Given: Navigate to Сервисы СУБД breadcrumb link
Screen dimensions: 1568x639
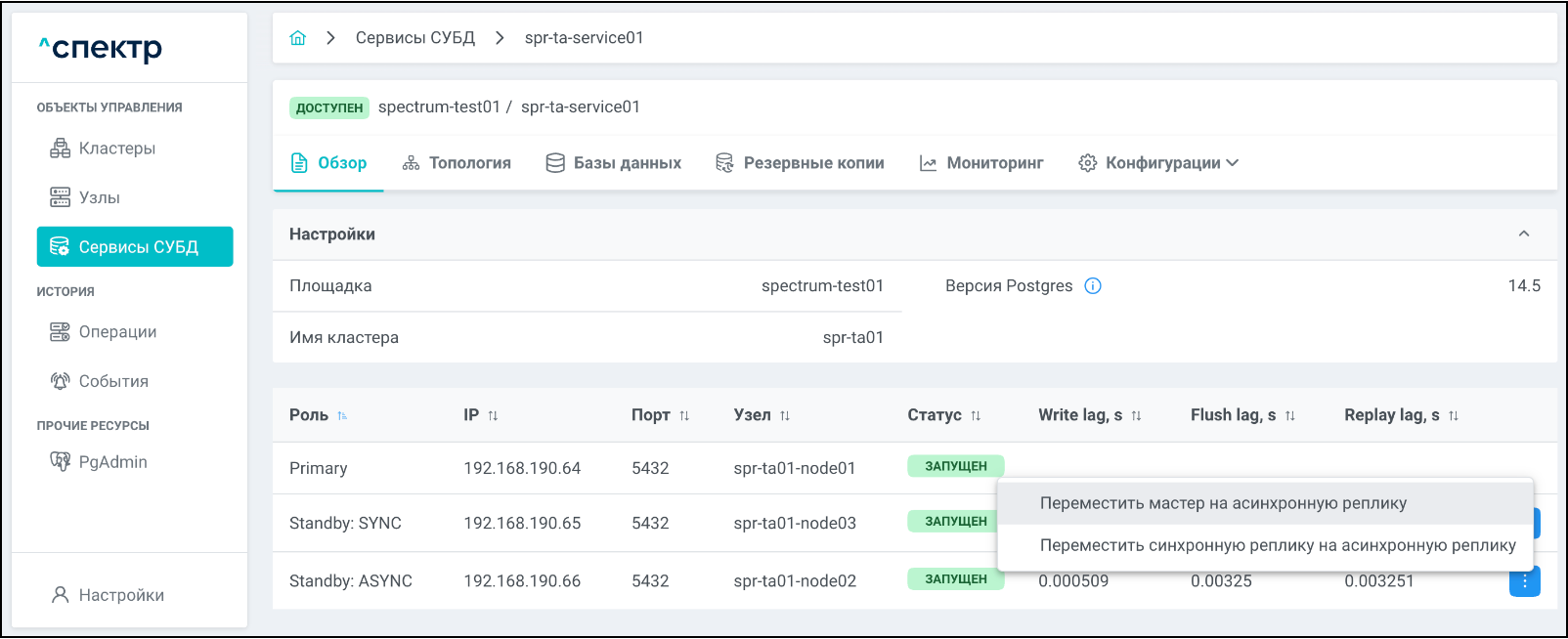Looking at the screenshot, I should pos(414,38).
